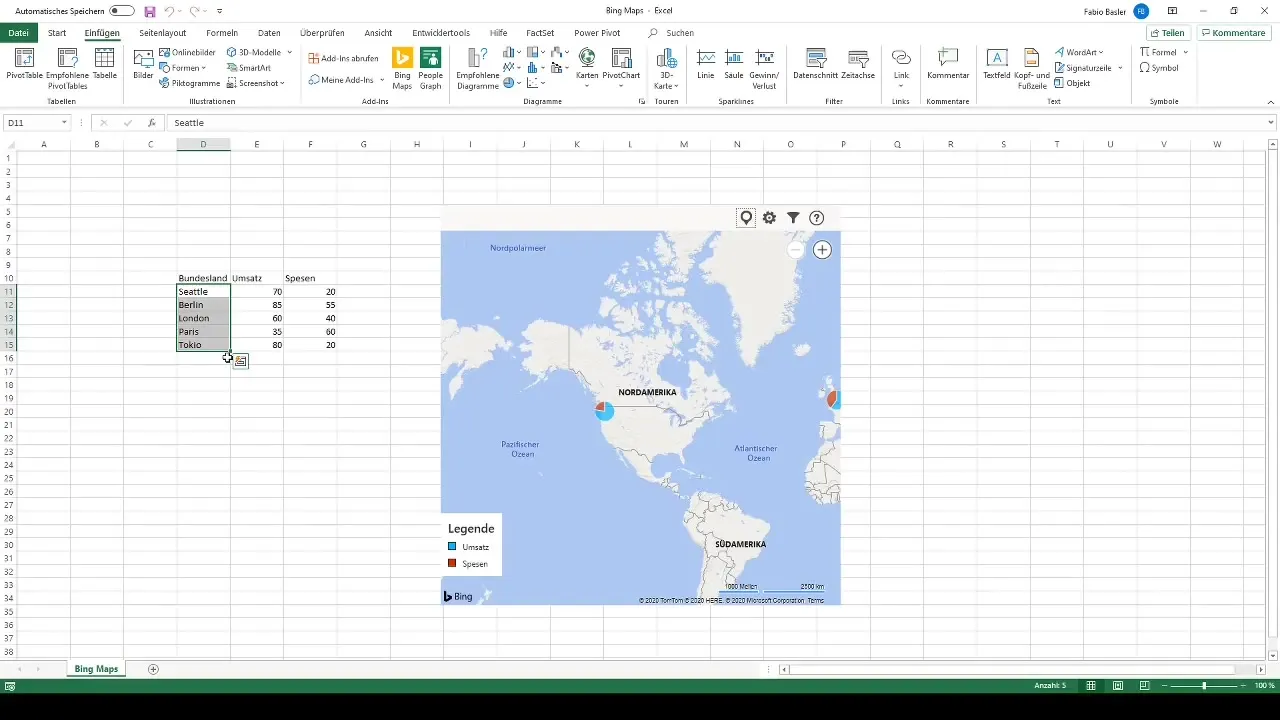1280x720 pixels.
Task: Insert SmartArt graphic
Action: point(248,68)
